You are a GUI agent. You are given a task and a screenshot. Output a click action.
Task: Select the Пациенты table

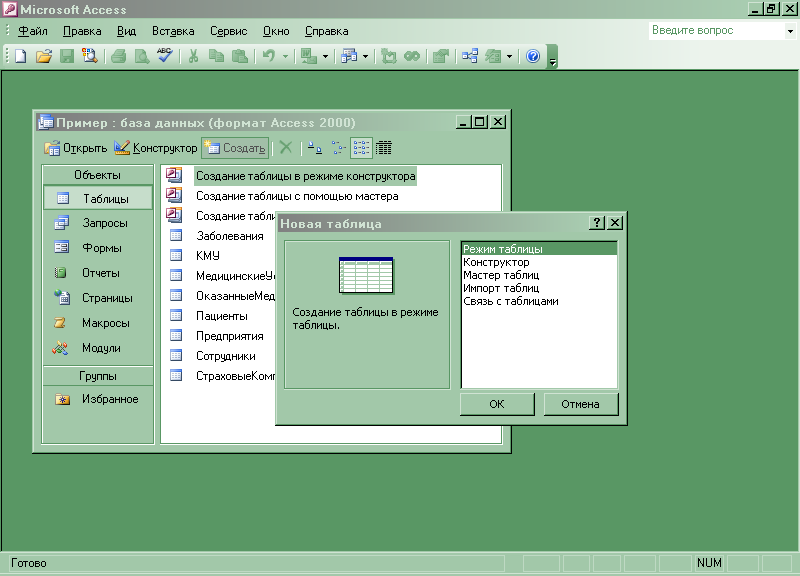point(221,316)
